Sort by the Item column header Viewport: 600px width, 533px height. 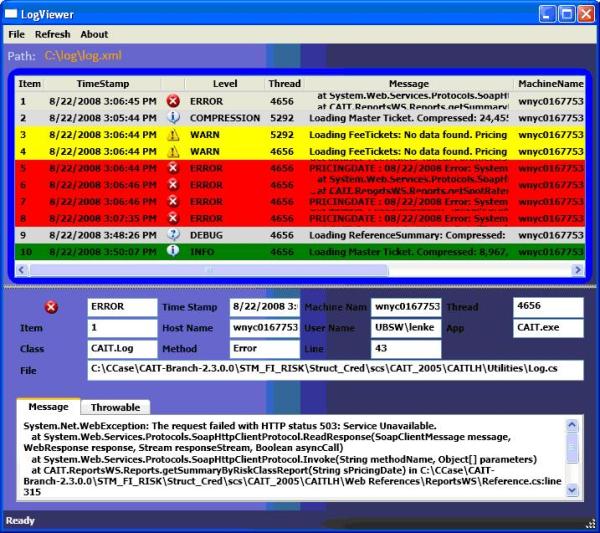click(x=30, y=84)
